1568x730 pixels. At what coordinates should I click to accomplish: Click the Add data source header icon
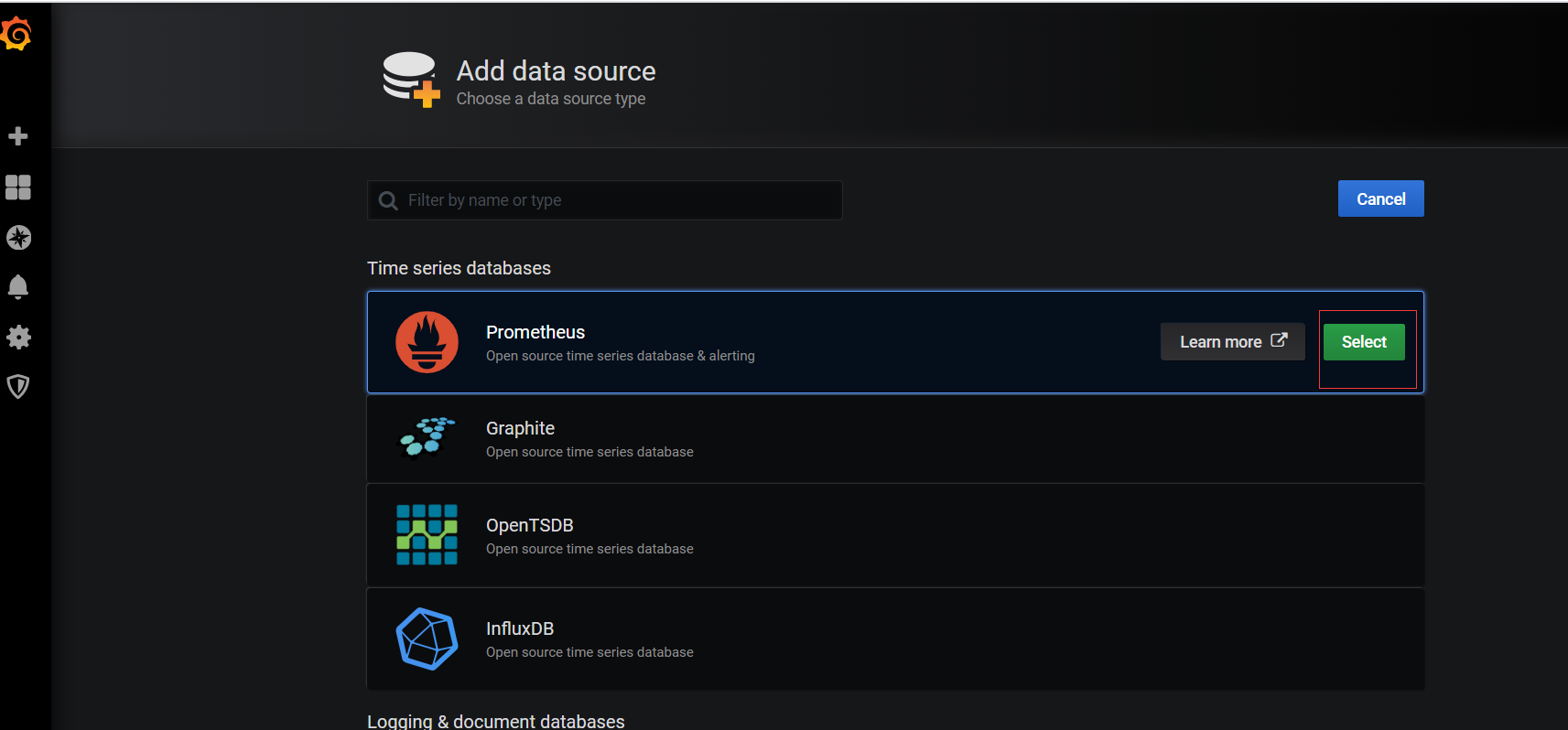click(411, 80)
